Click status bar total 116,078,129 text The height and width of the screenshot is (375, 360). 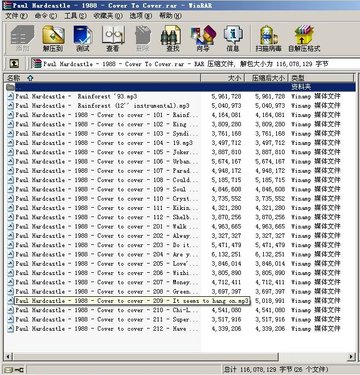(x=276, y=369)
